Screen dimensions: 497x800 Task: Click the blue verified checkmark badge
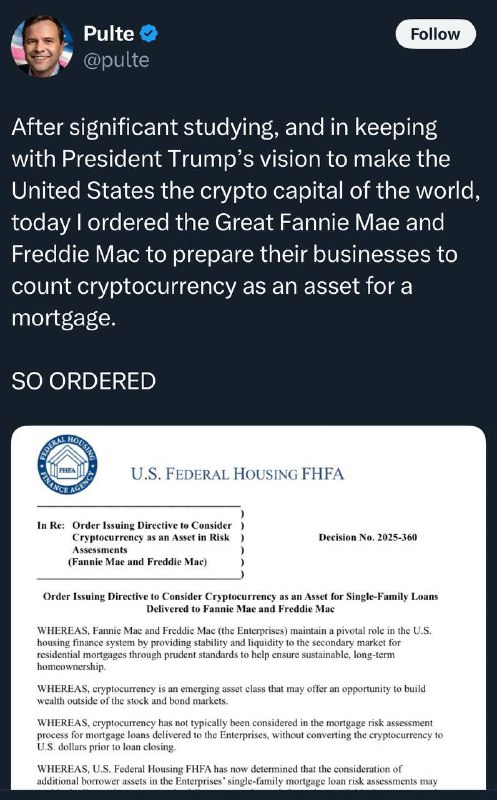[149, 34]
